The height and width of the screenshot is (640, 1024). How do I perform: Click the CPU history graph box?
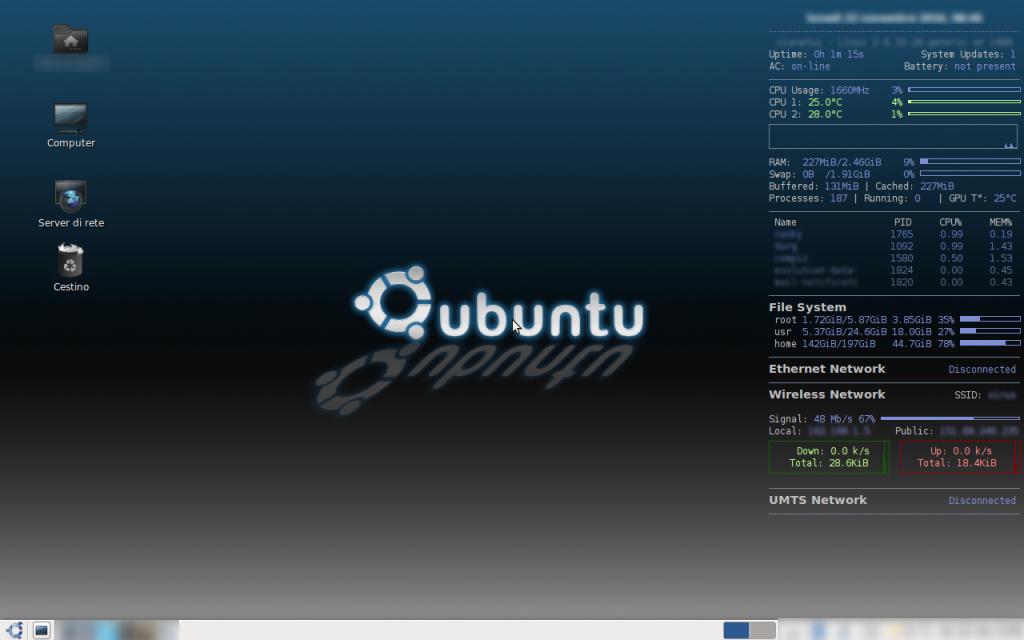tap(893, 136)
